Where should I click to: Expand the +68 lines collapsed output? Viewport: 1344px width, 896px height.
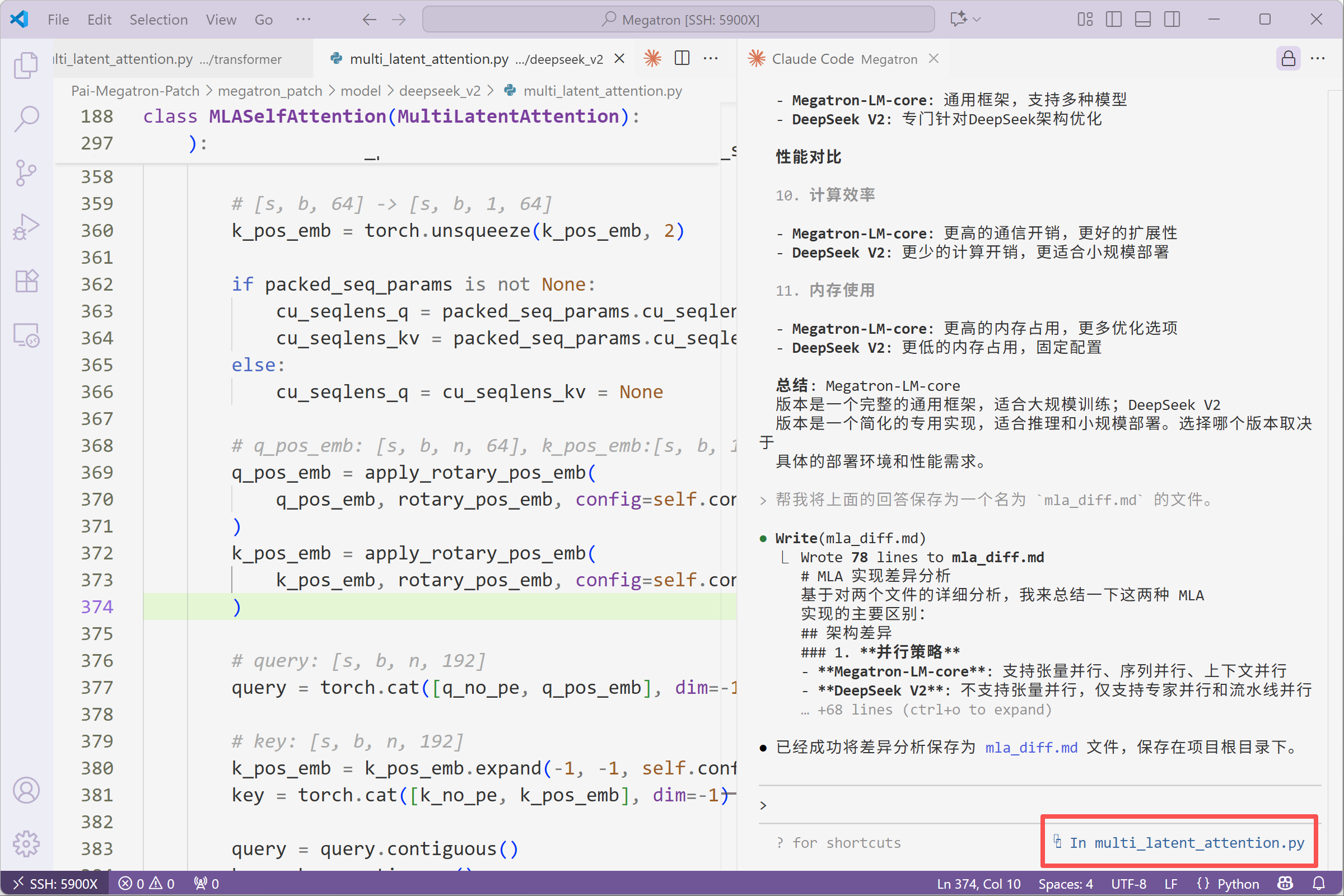coord(926,710)
